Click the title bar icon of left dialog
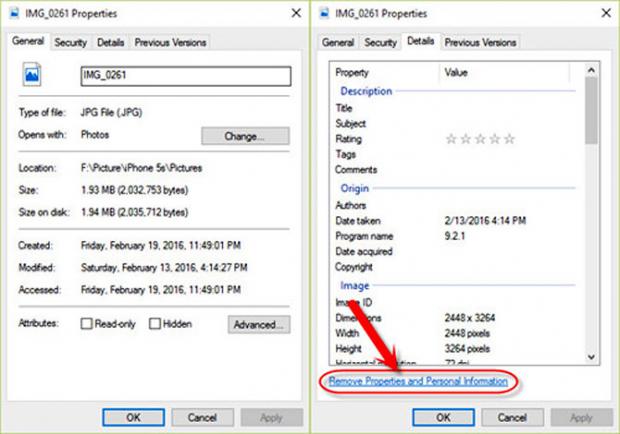Screen dimensions: 620x434 point(15,13)
